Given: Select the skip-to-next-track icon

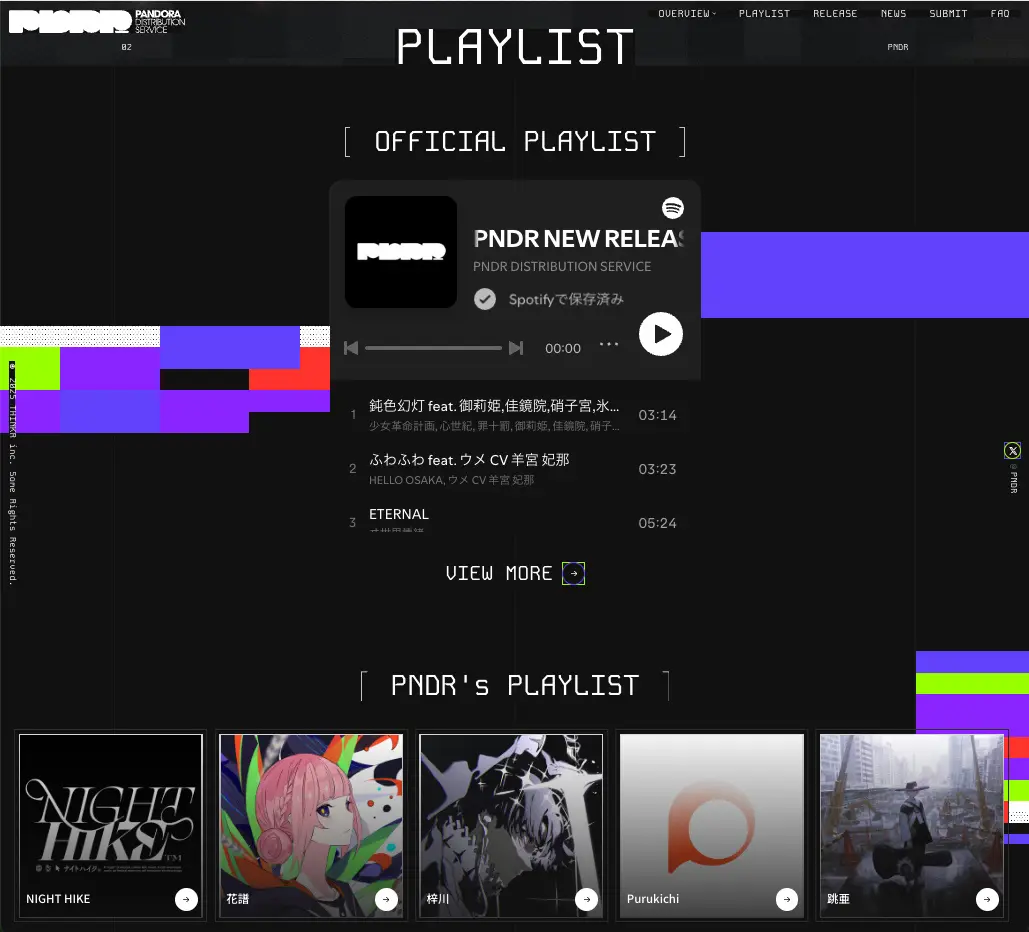Looking at the screenshot, I should 516,348.
